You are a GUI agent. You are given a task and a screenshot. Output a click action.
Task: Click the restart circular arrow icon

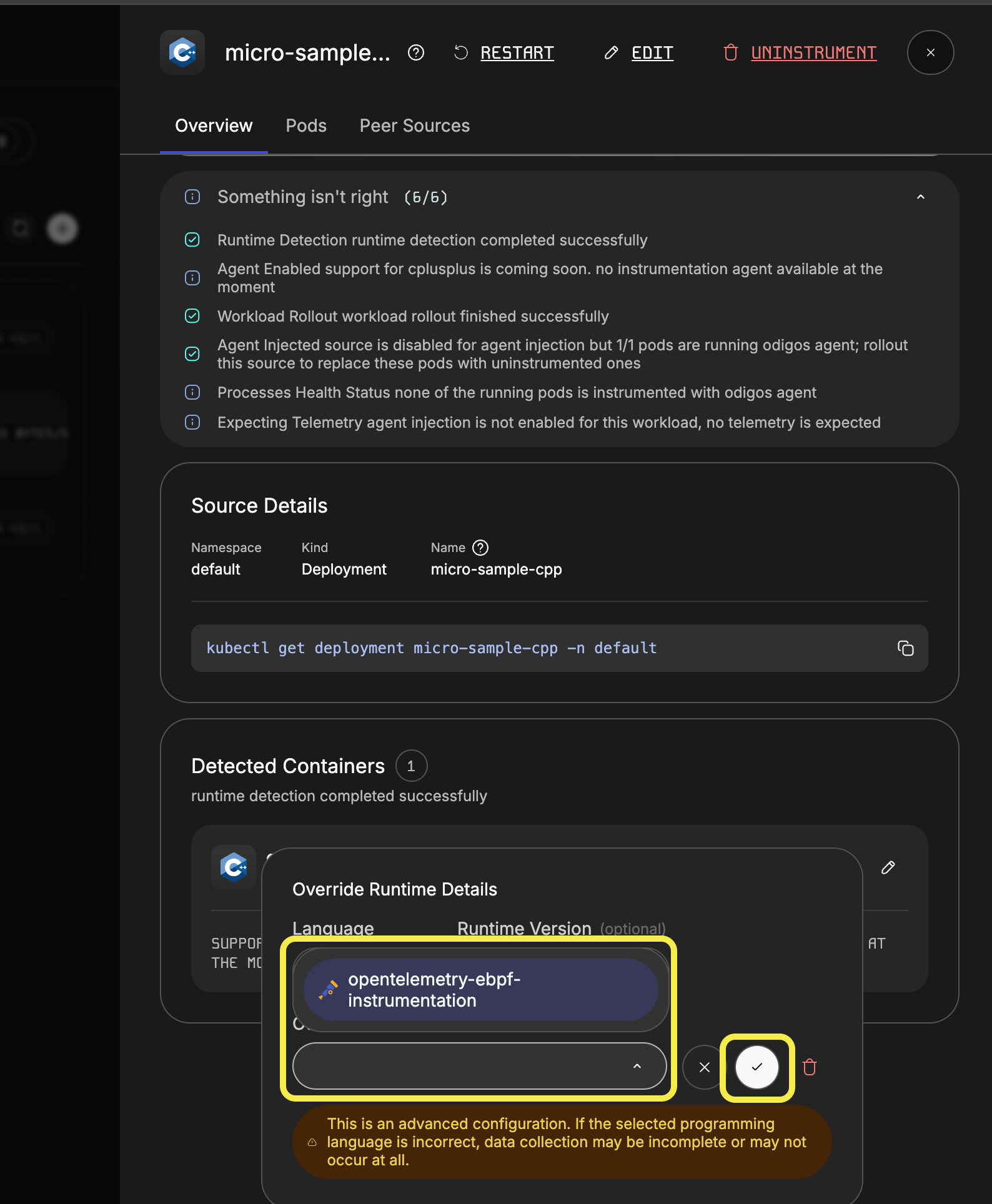(461, 53)
